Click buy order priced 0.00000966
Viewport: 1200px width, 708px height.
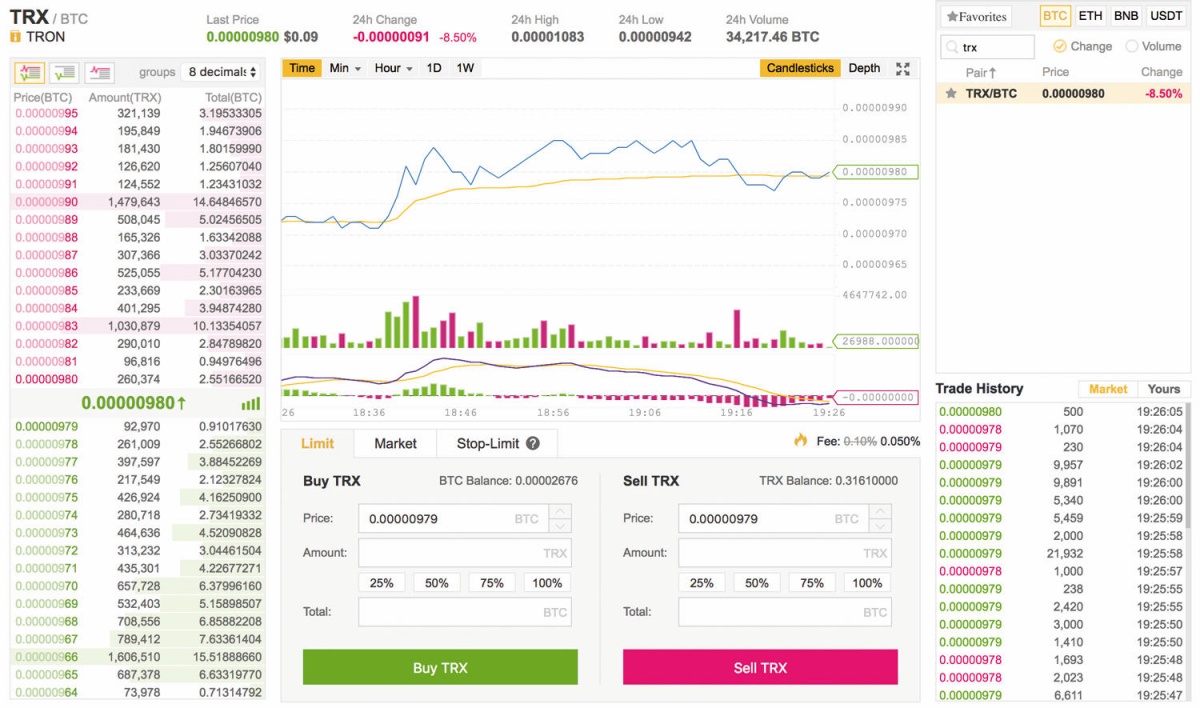137,657
